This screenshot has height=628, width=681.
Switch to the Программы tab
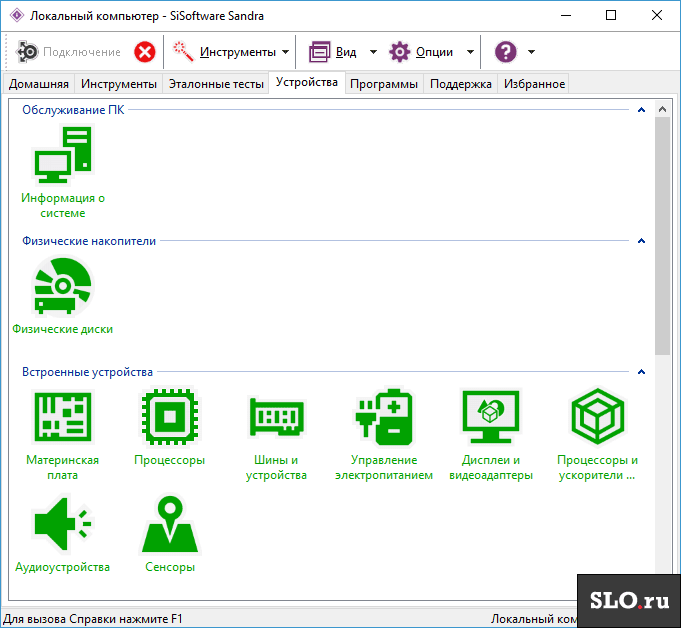point(383,84)
